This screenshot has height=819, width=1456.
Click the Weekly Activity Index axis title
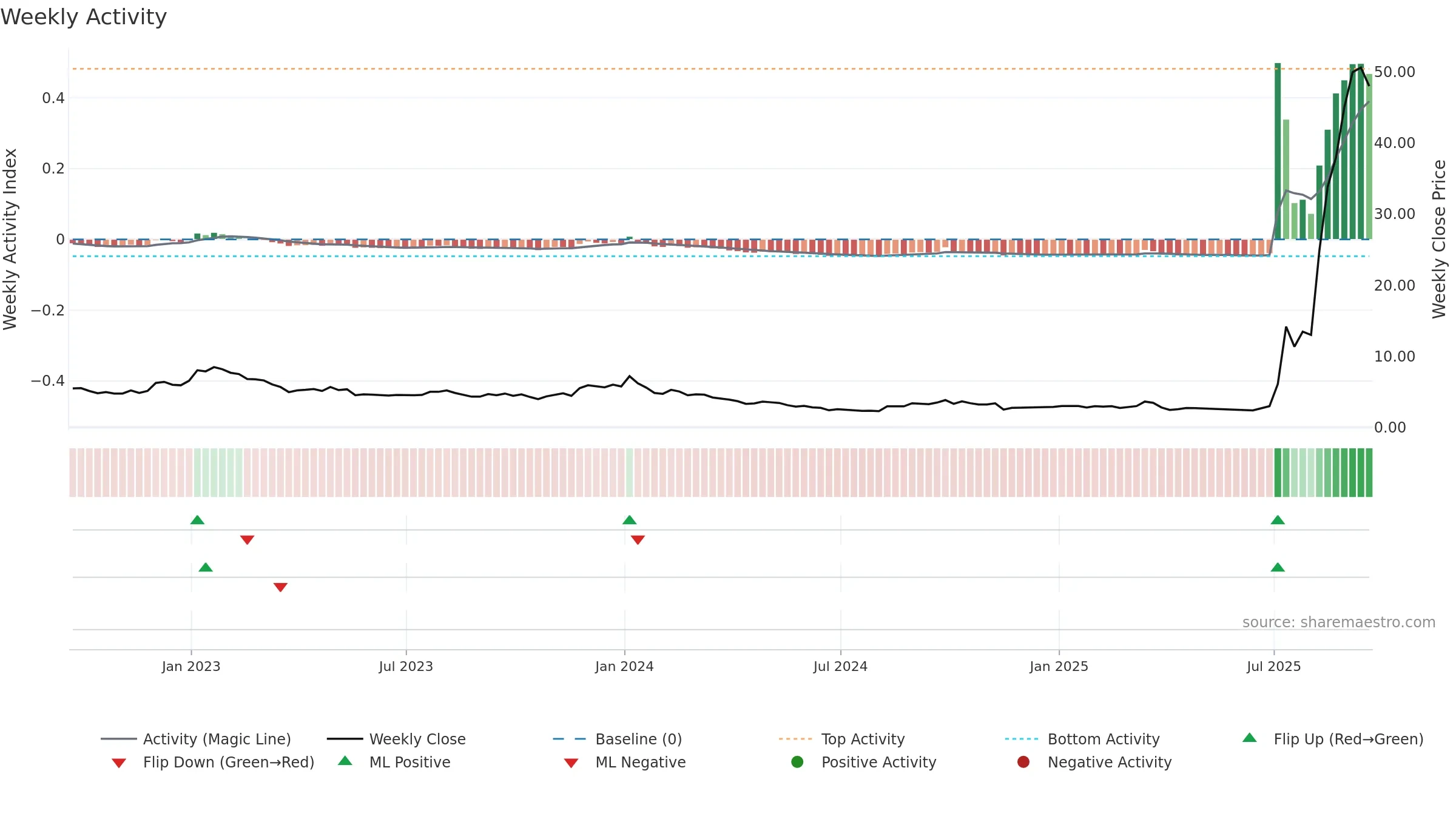click(x=10, y=239)
